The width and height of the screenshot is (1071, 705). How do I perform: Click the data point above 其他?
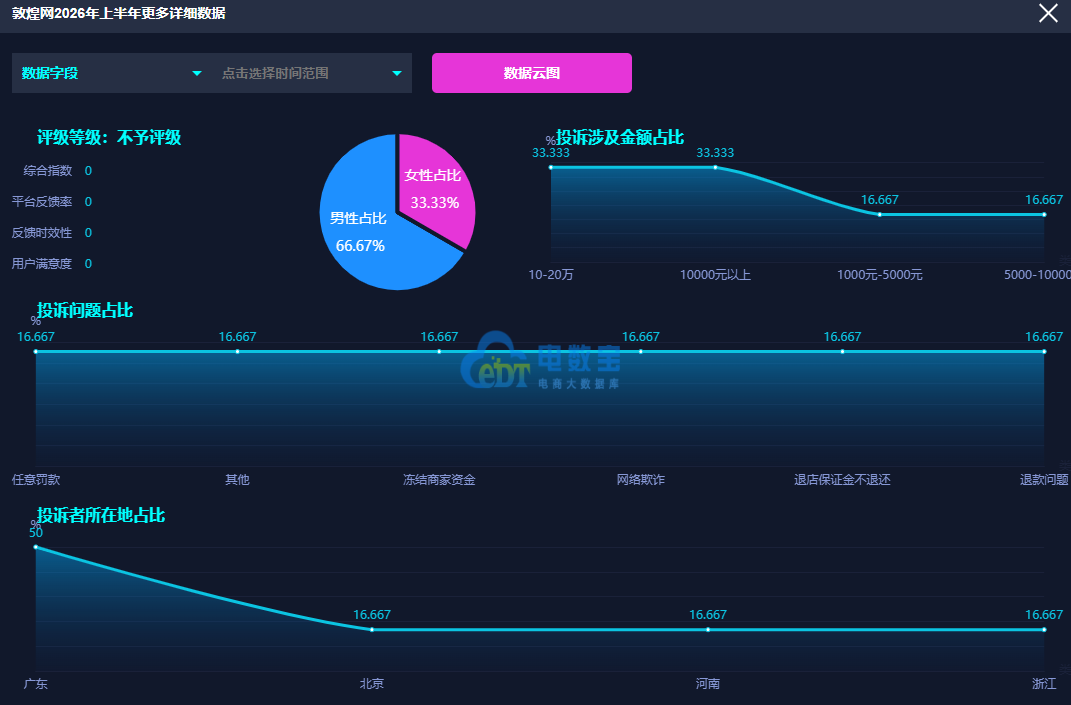(x=237, y=351)
